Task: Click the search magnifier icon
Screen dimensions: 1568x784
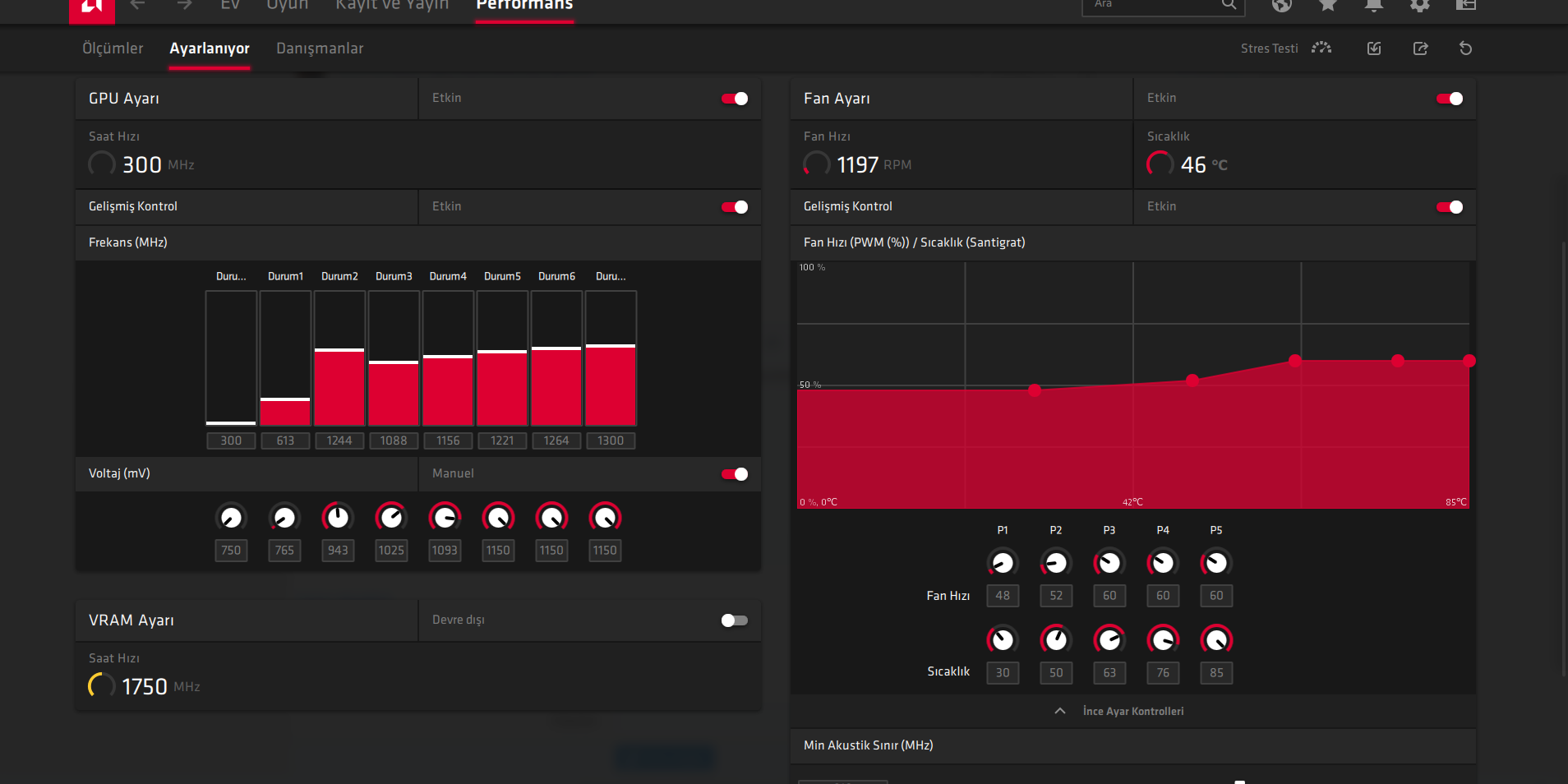Action: coord(1229,4)
